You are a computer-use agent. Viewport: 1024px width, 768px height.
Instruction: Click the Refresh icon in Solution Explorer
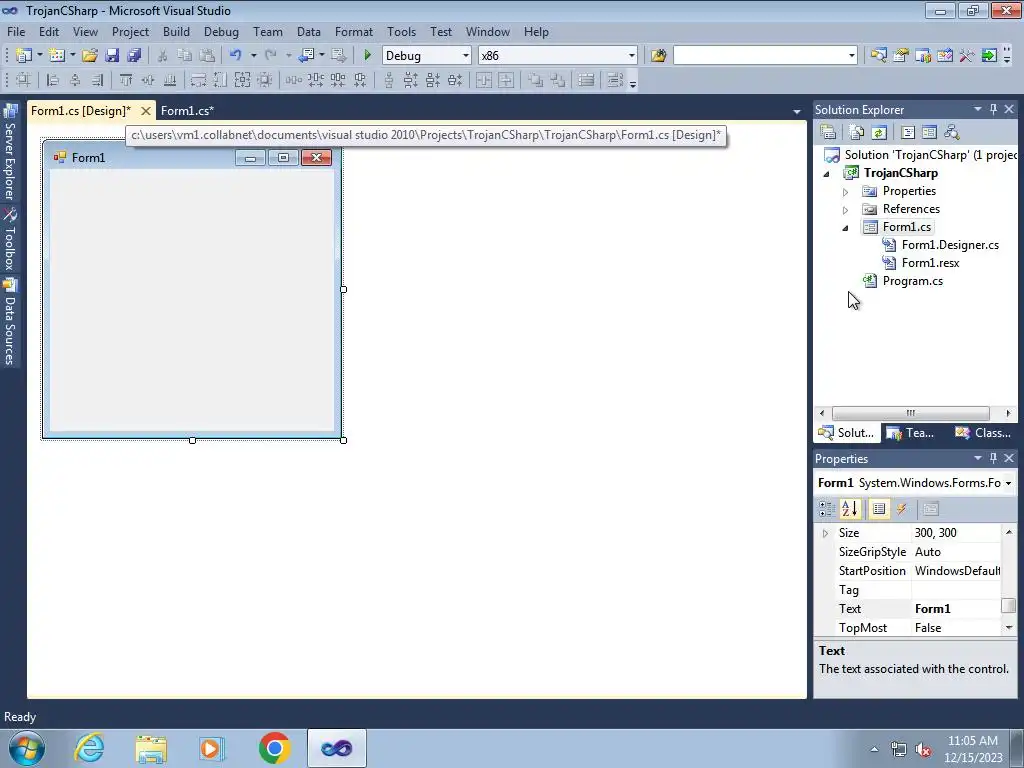tap(879, 132)
